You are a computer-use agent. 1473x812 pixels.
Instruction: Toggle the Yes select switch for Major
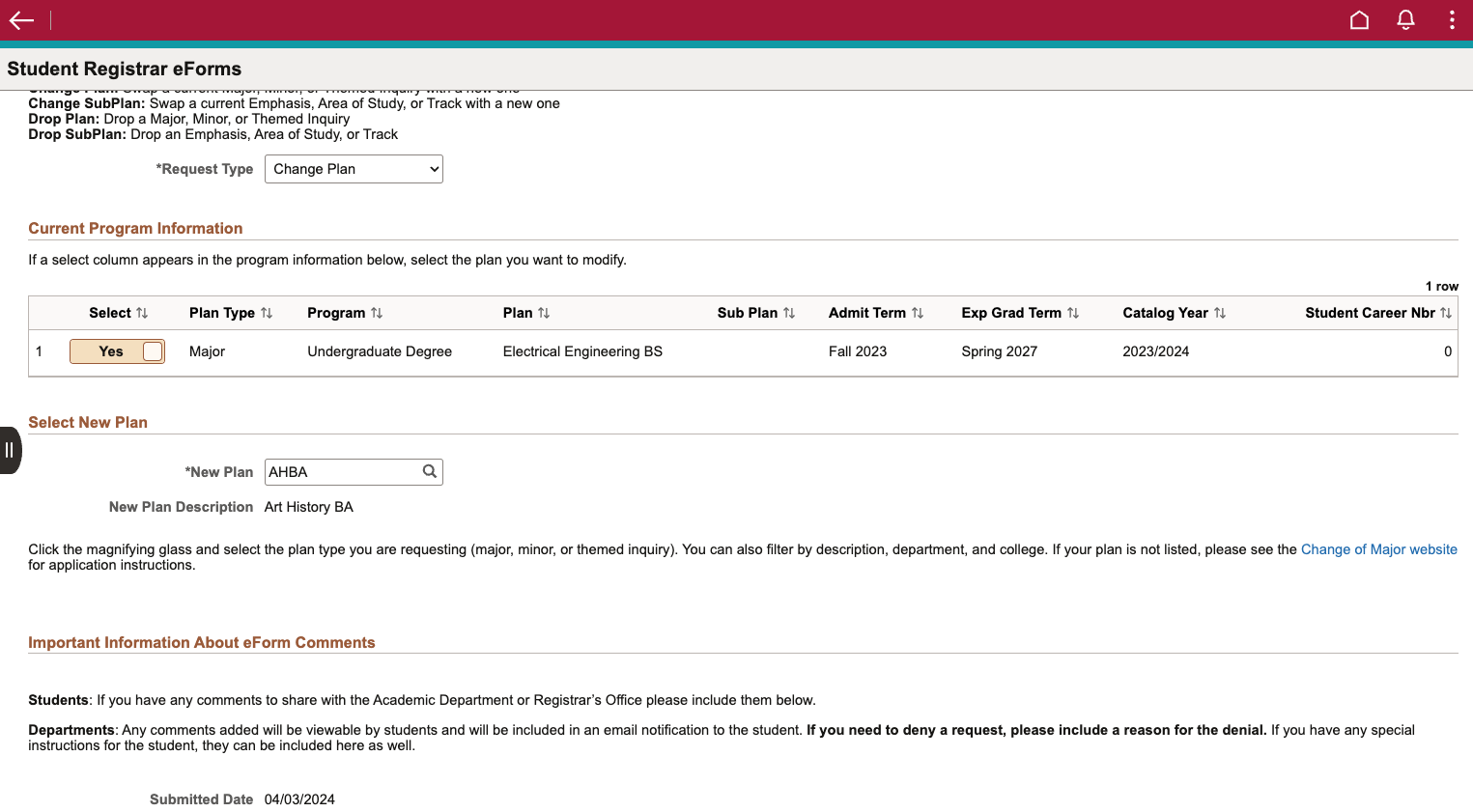(117, 351)
